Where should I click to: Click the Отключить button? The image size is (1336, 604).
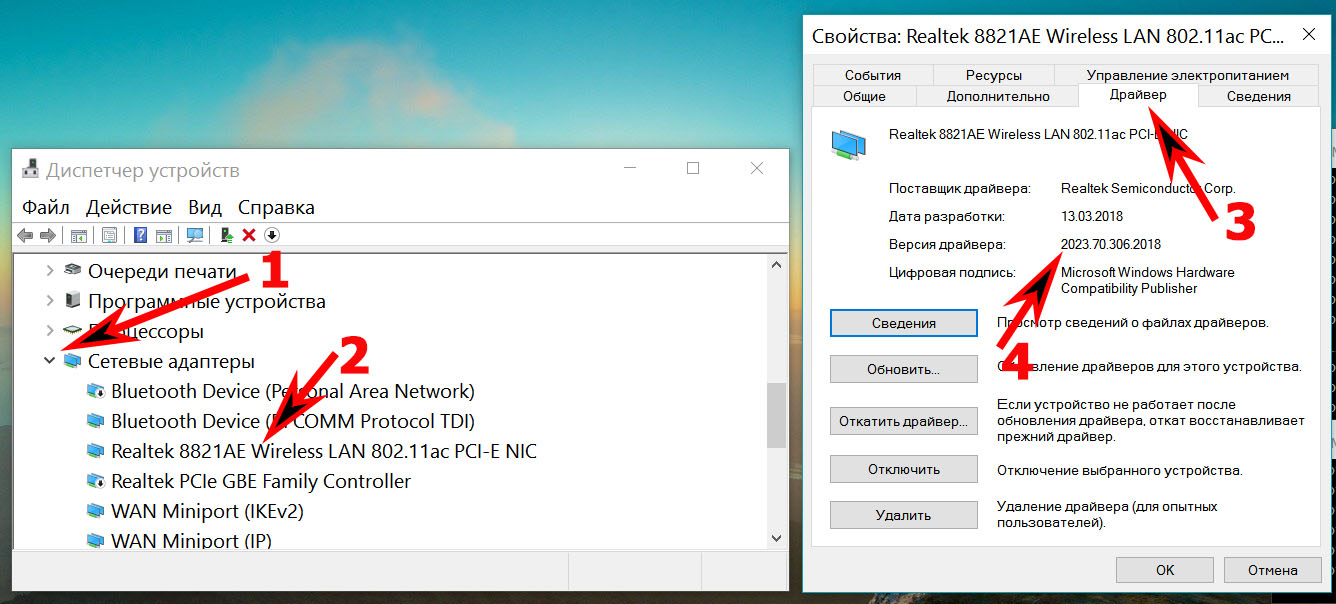pos(904,469)
